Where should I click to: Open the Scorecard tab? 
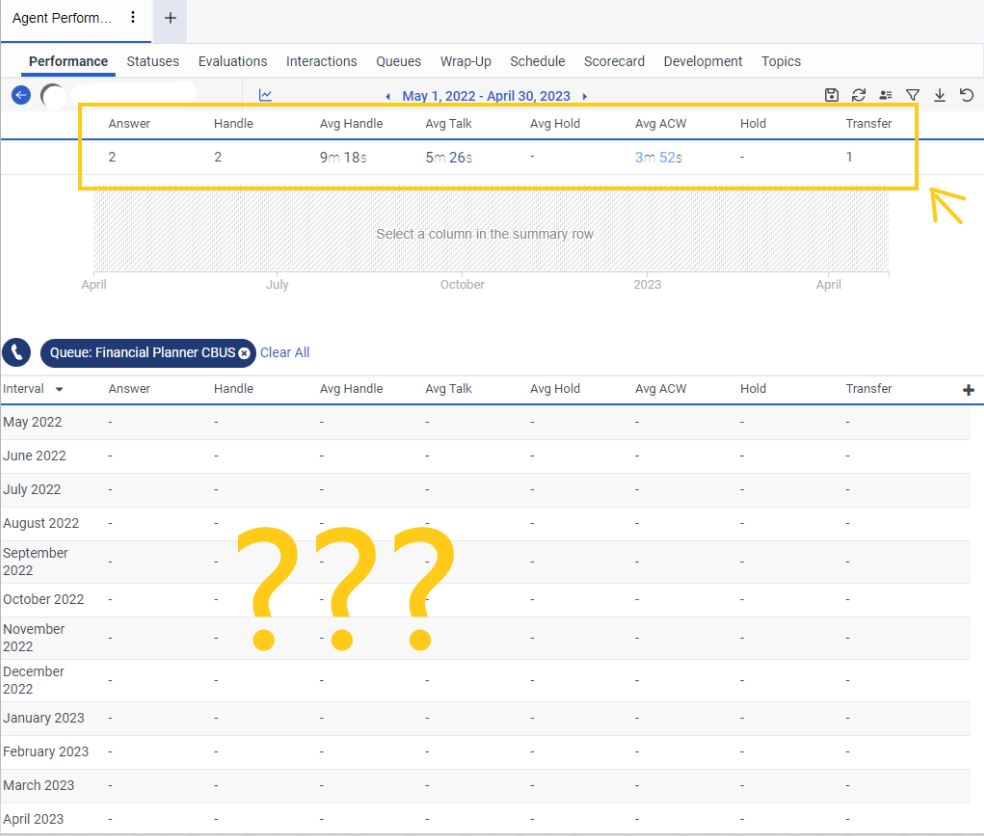[x=614, y=61]
